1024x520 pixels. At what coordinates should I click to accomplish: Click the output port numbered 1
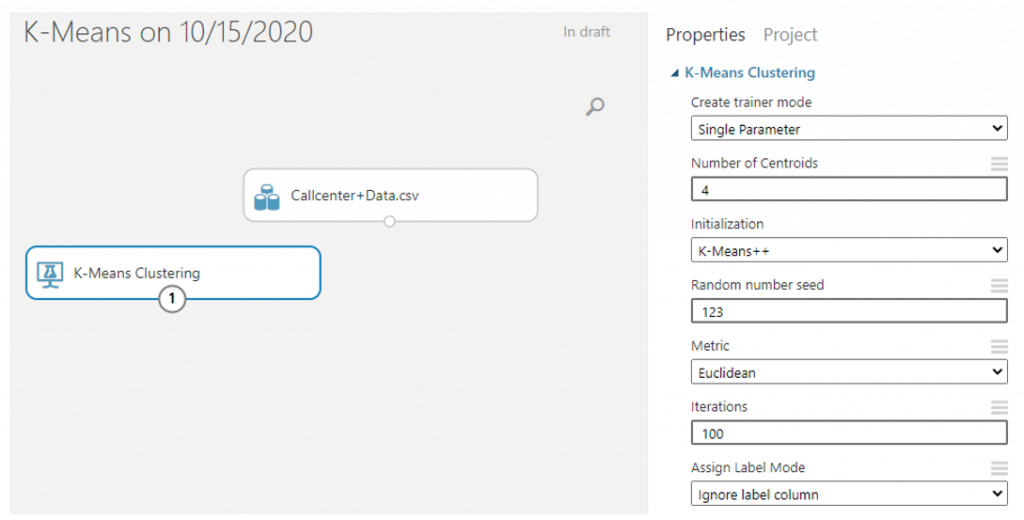click(x=172, y=299)
